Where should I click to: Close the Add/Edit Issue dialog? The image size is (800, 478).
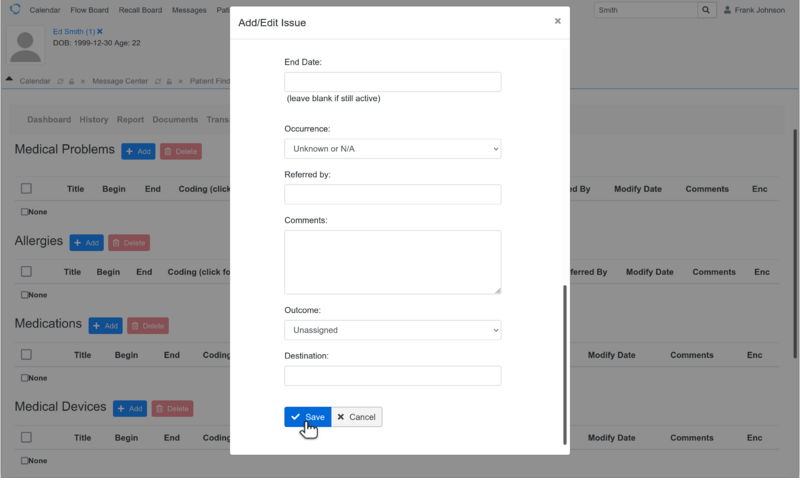pyautogui.click(x=557, y=21)
